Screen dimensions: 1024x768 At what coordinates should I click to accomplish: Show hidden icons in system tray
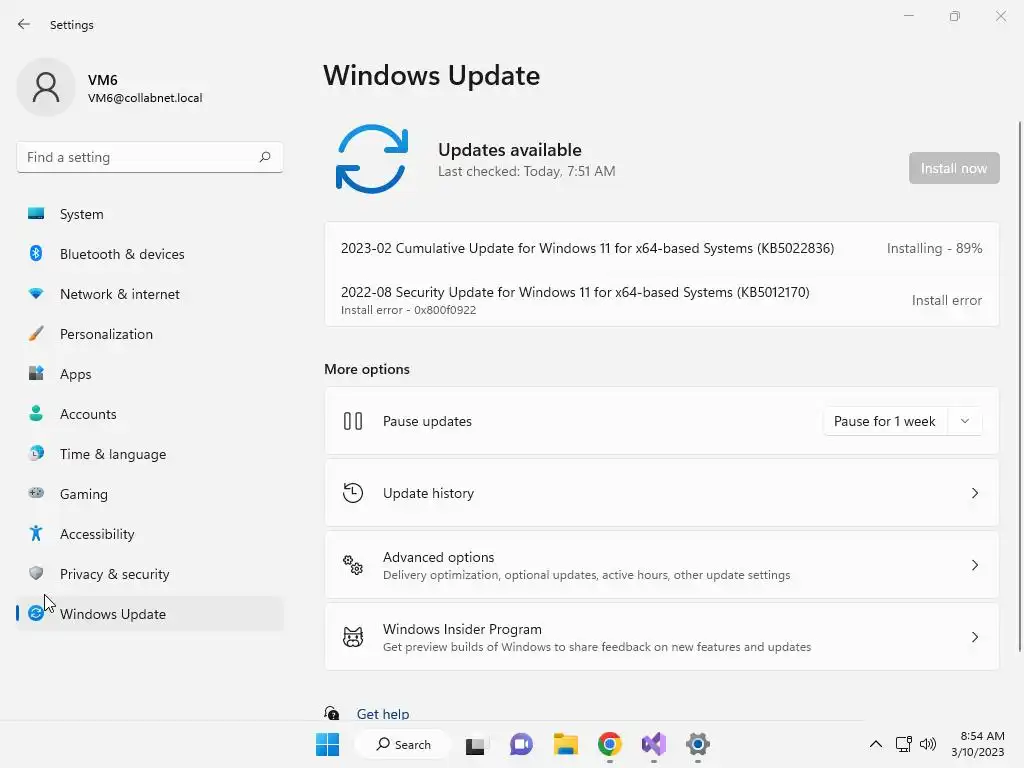coord(876,744)
